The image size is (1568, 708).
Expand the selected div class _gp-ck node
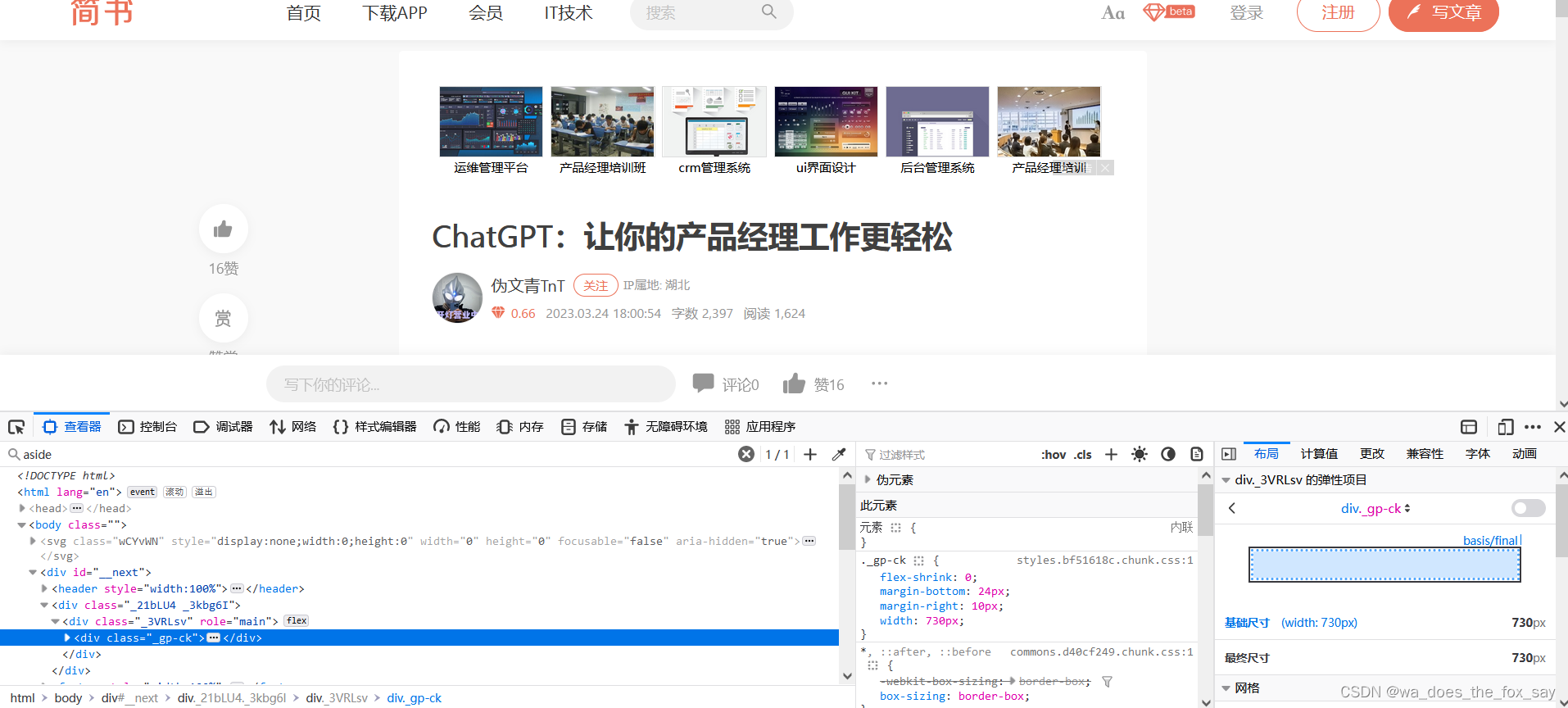[67, 638]
